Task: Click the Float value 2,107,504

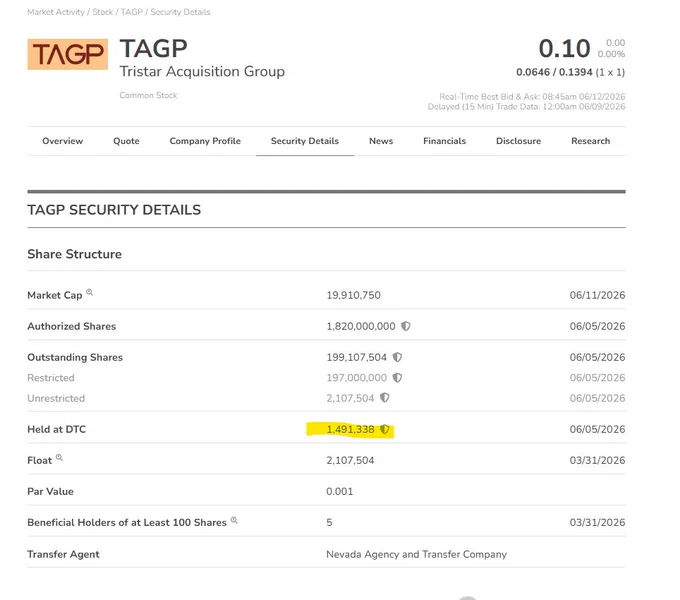Action: pos(350,460)
